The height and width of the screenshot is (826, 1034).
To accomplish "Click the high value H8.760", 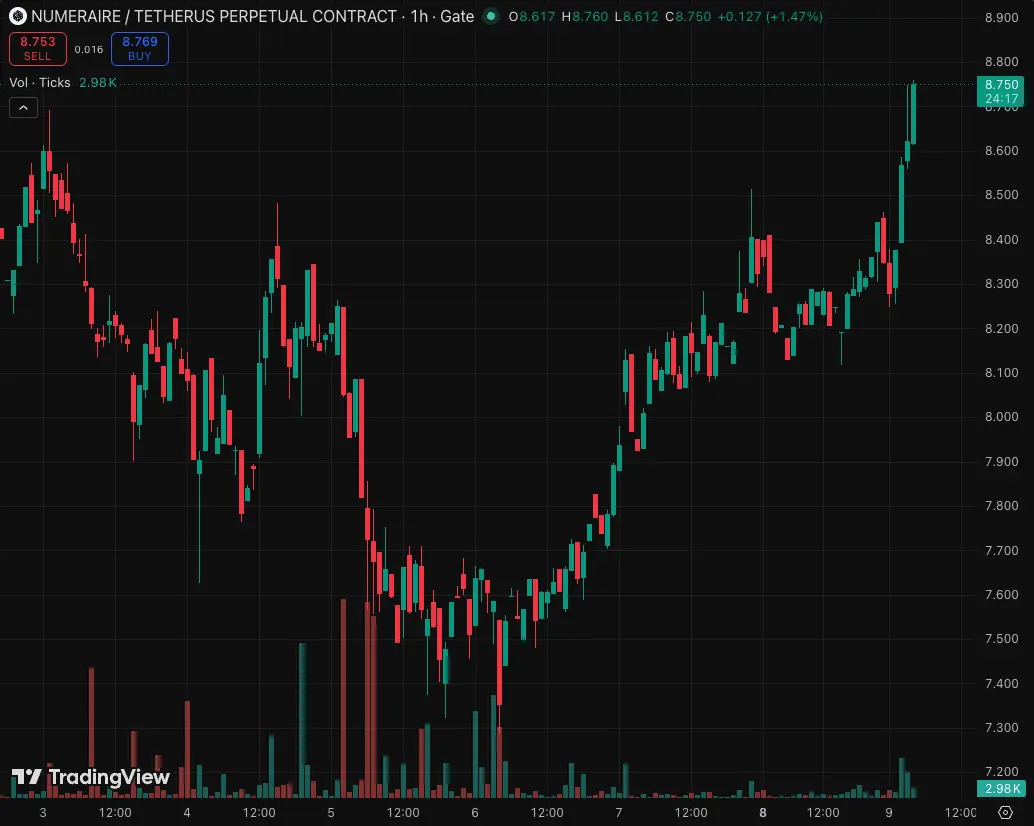I will pyautogui.click(x=585, y=16).
